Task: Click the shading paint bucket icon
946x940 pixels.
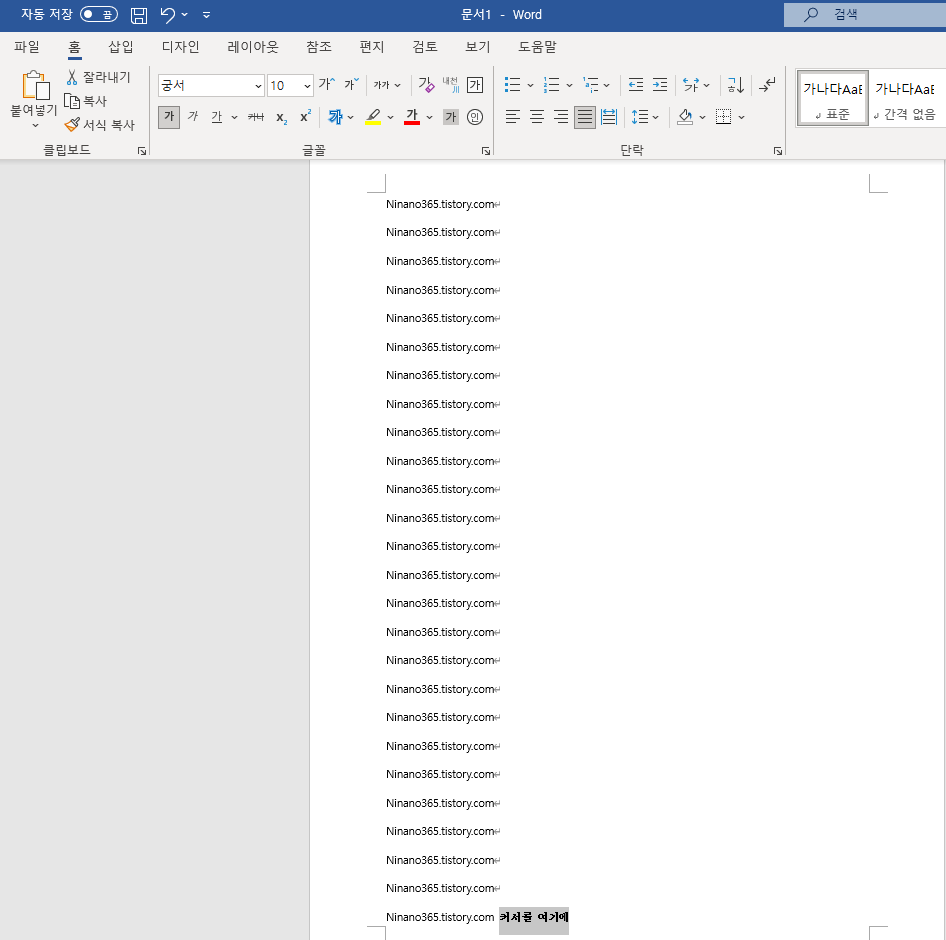Action: [685, 117]
